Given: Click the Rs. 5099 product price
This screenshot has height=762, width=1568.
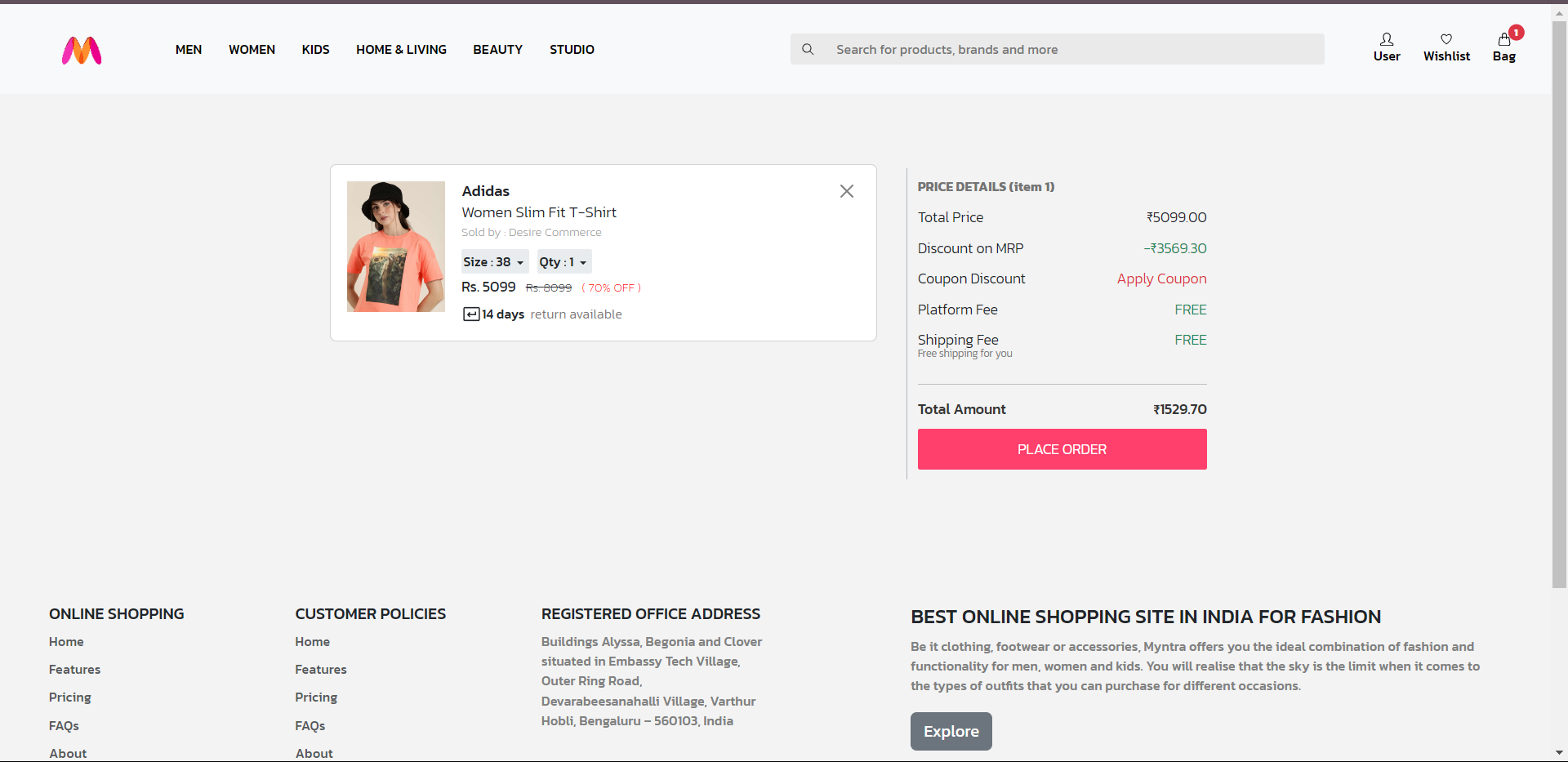Looking at the screenshot, I should pyautogui.click(x=488, y=287).
